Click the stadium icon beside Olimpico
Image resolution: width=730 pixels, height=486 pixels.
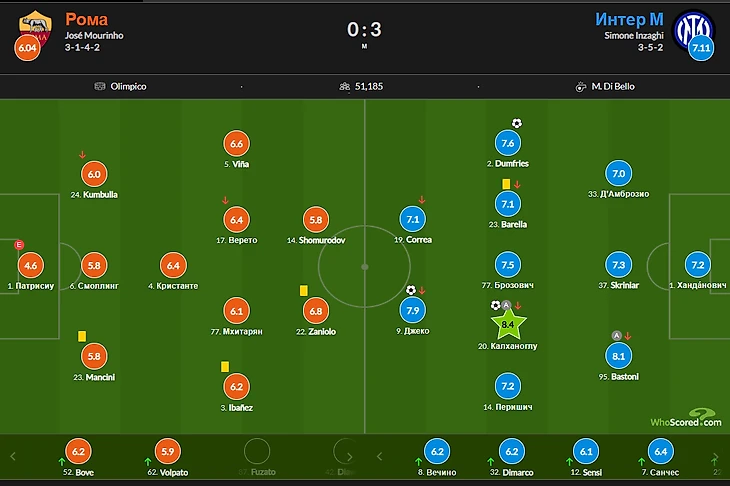100,86
